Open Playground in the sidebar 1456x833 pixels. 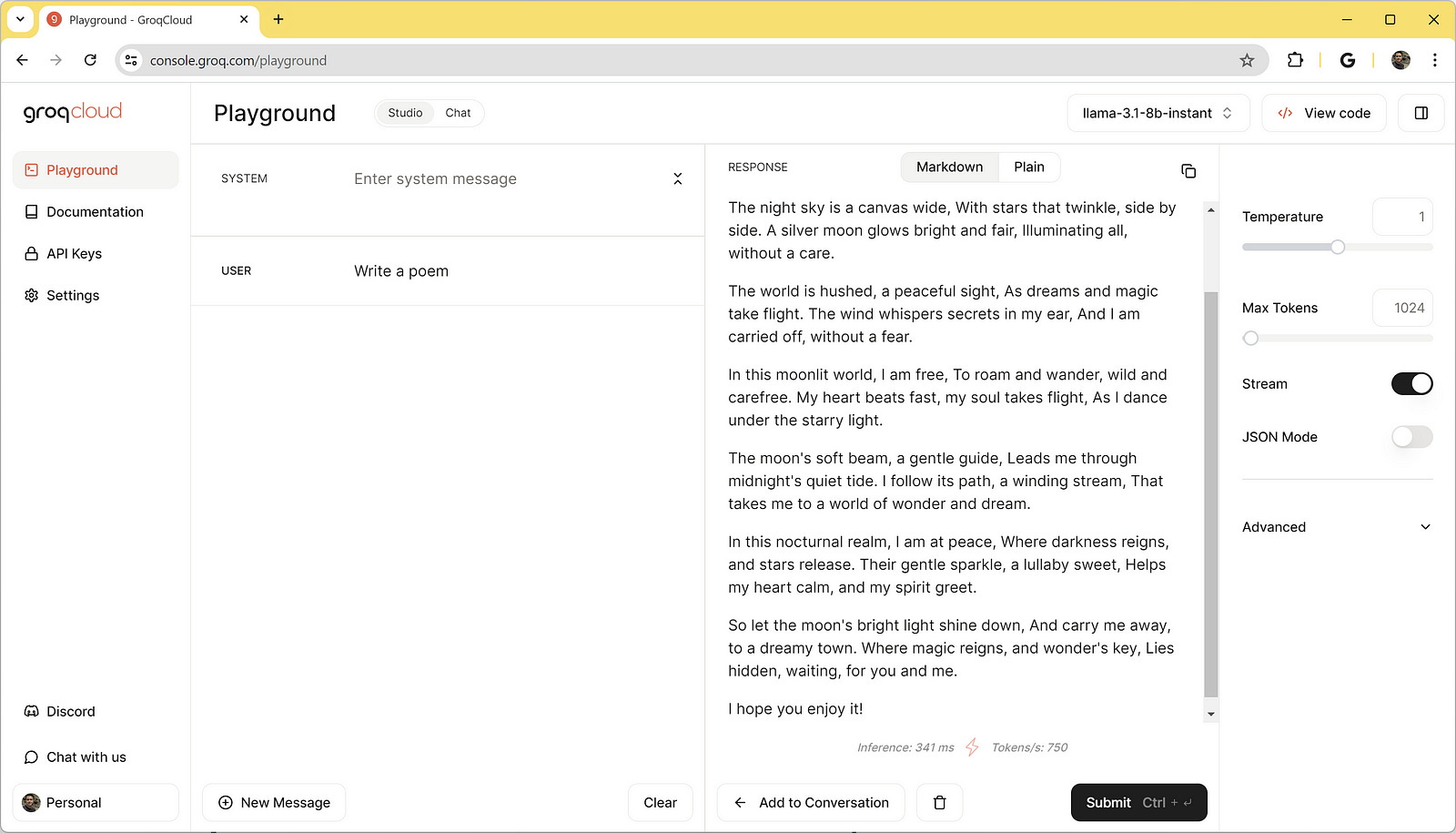click(x=96, y=170)
